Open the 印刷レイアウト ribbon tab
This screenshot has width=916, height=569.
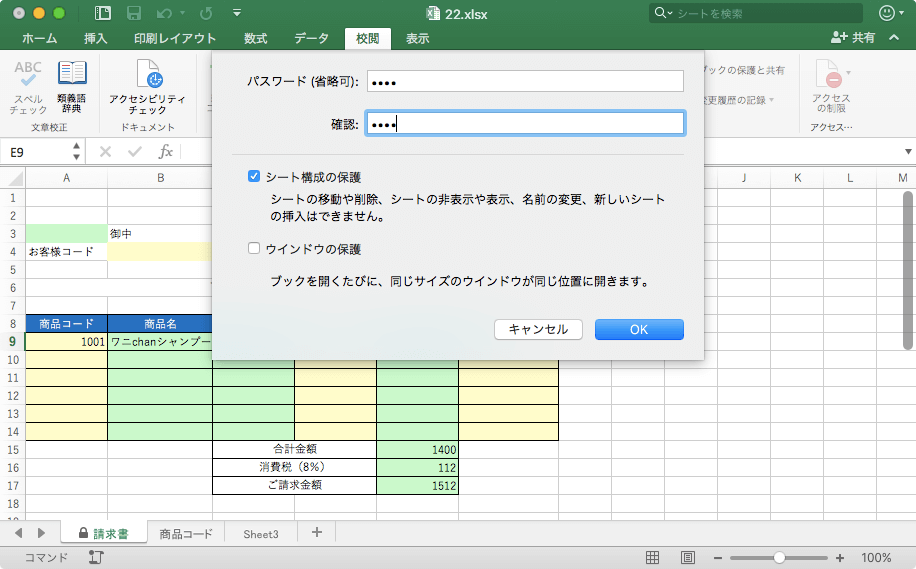(x=175, y=38)
